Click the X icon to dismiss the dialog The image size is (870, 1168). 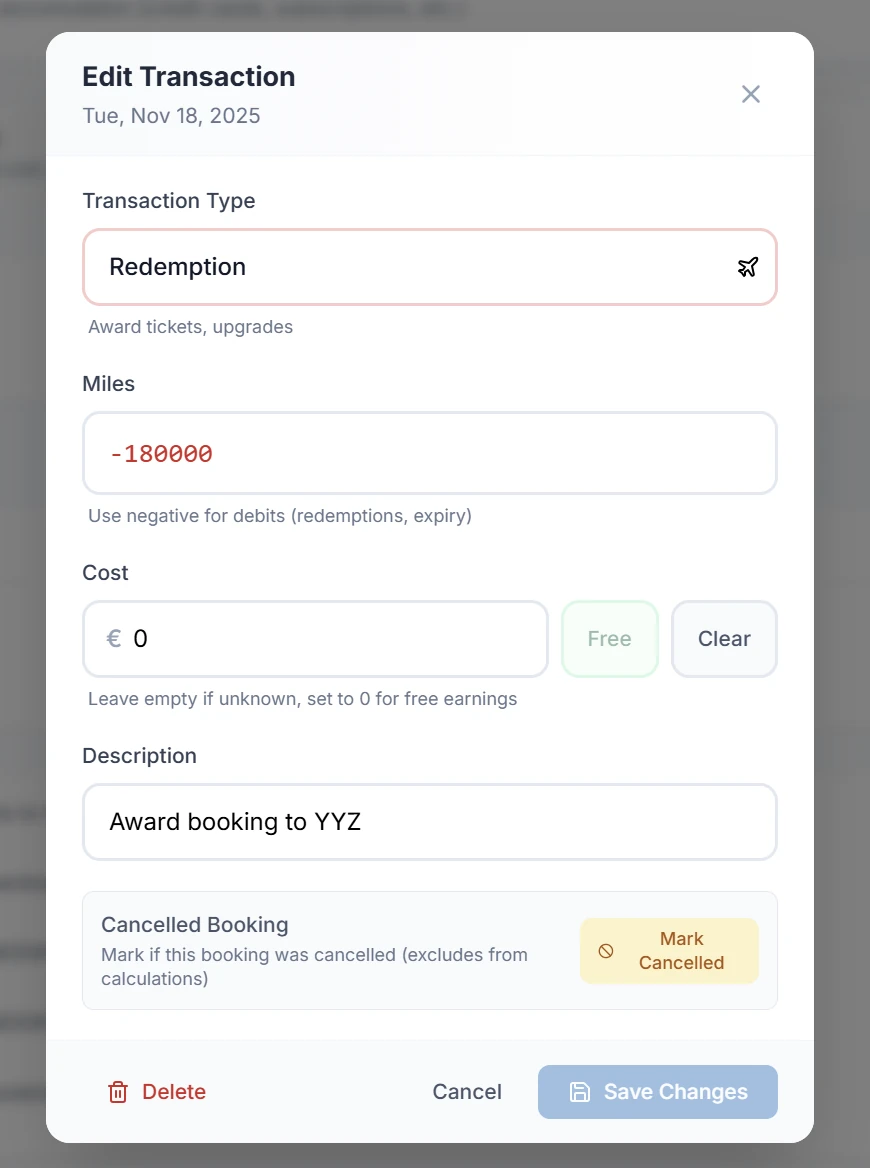pyautogui.click(x=751, y=93)
